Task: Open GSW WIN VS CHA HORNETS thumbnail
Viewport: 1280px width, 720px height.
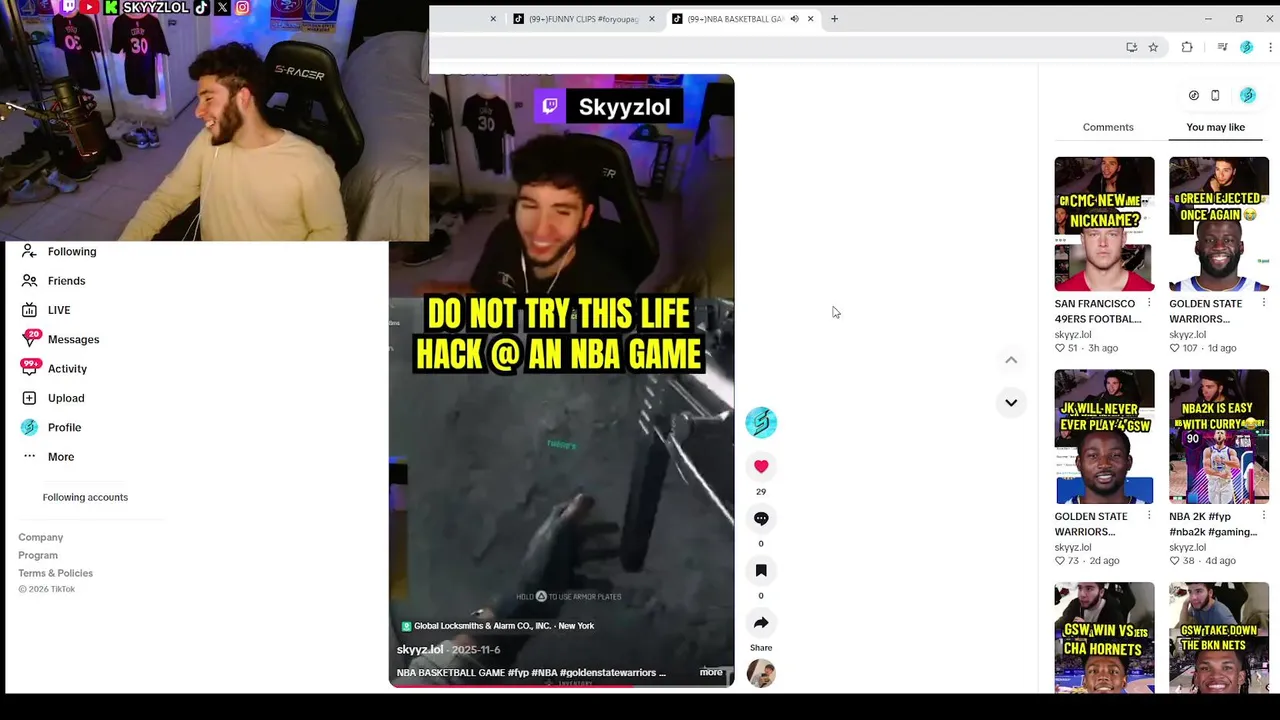Action: tap(1104, 637)
